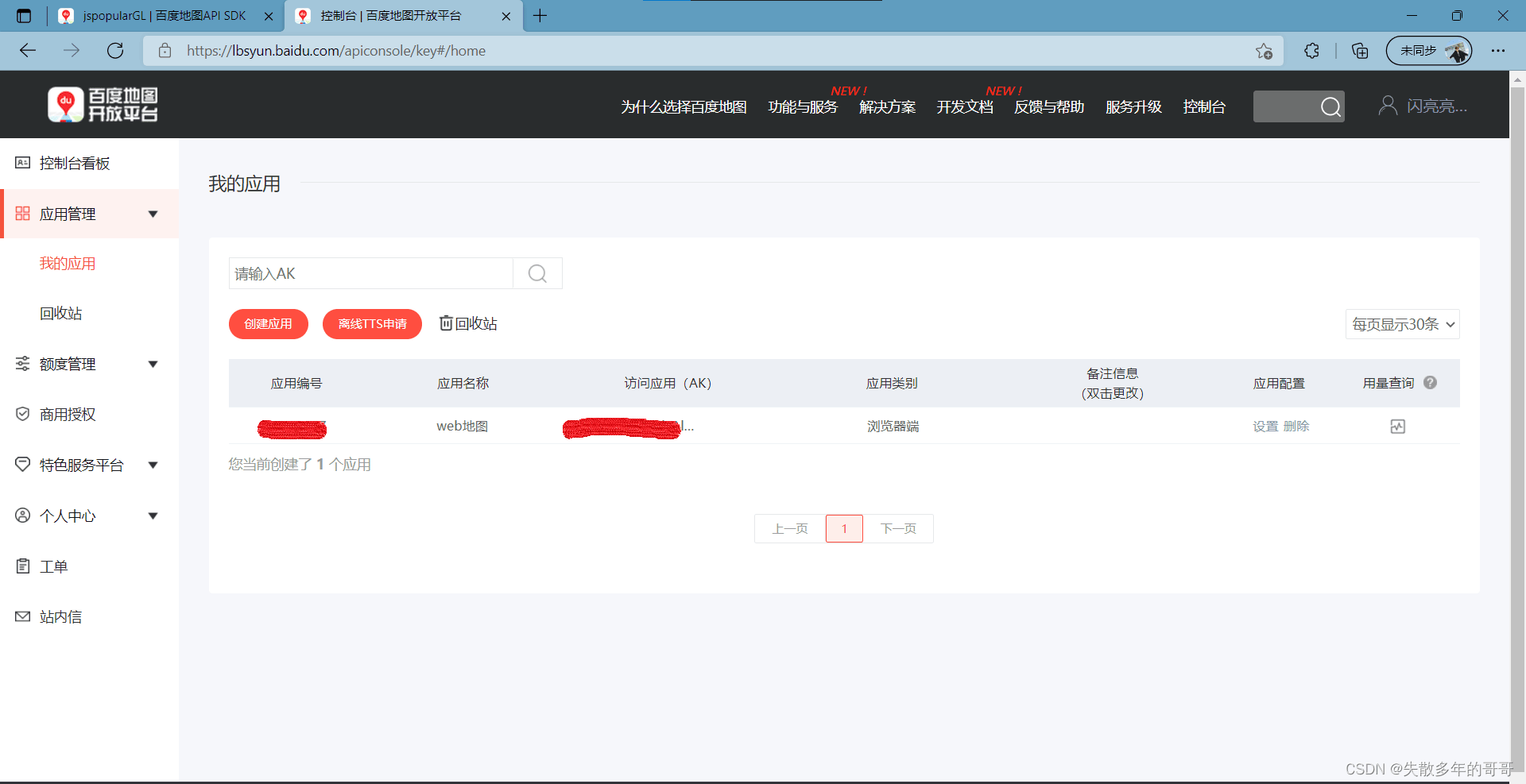Click the top navigation search magnifier icon

tap(1330, 107)
